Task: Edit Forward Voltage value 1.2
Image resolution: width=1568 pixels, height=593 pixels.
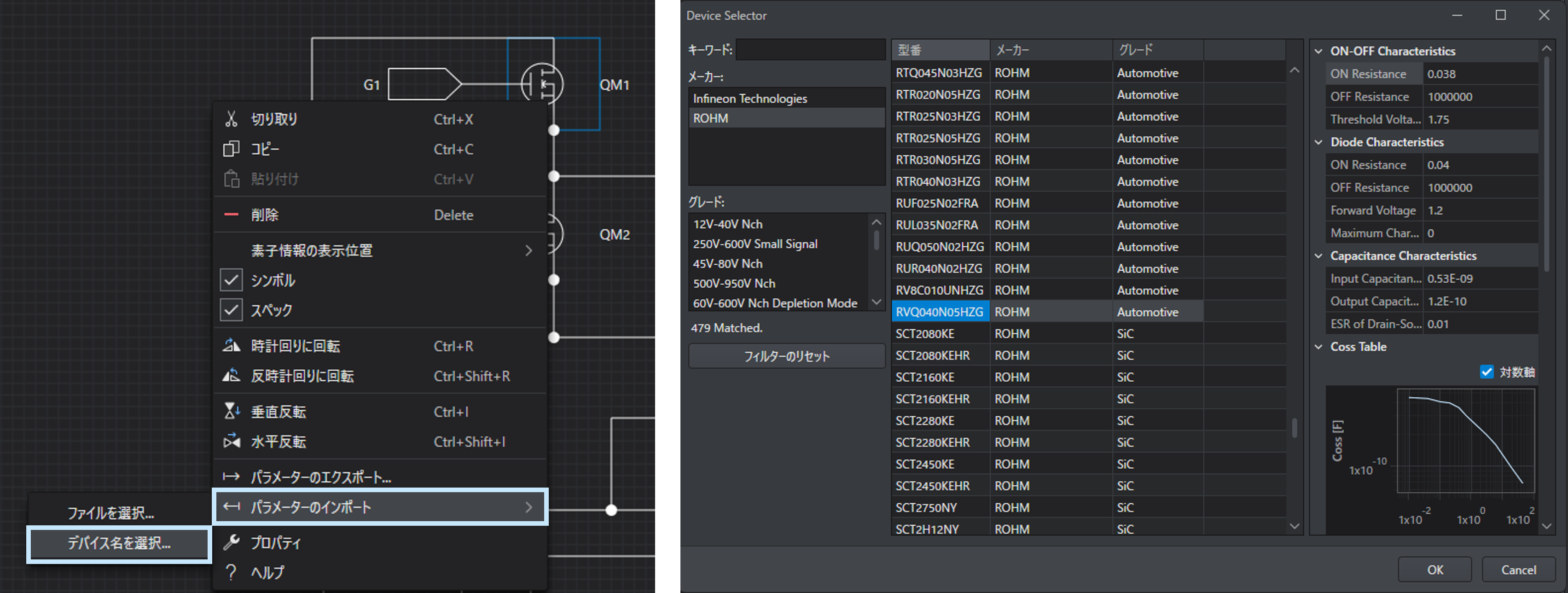Action: click(x=1481, y=210)
